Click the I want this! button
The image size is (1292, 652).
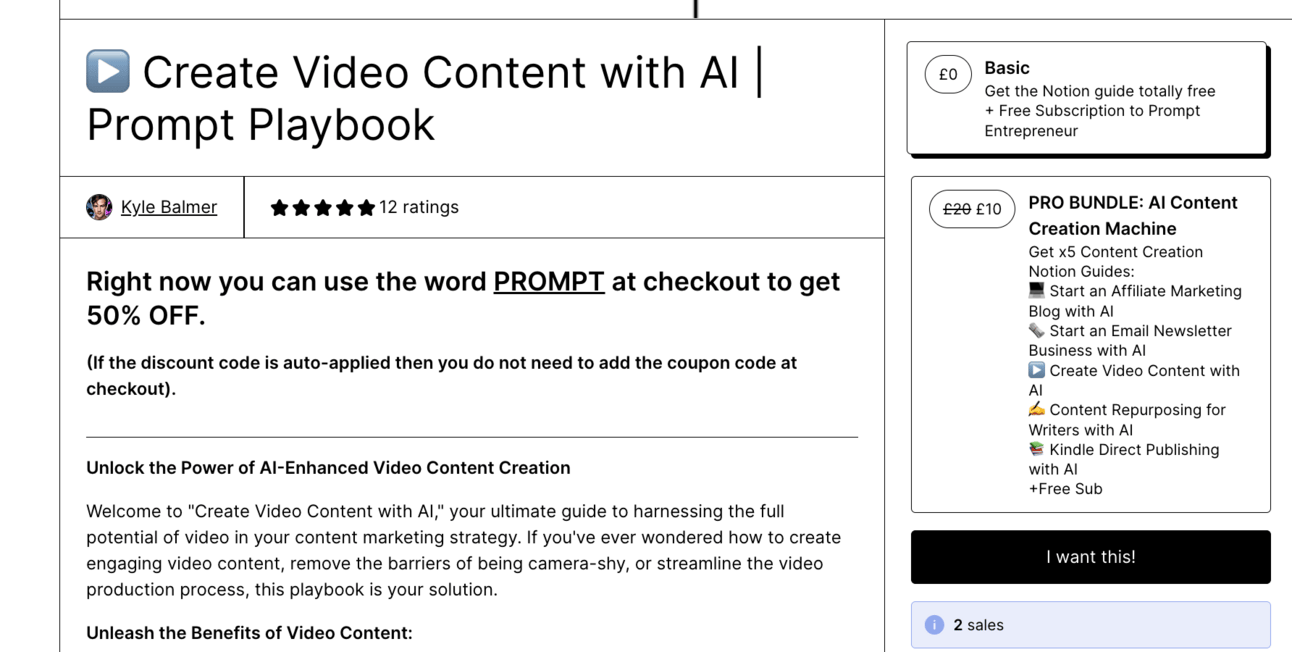coord(1091,557)
